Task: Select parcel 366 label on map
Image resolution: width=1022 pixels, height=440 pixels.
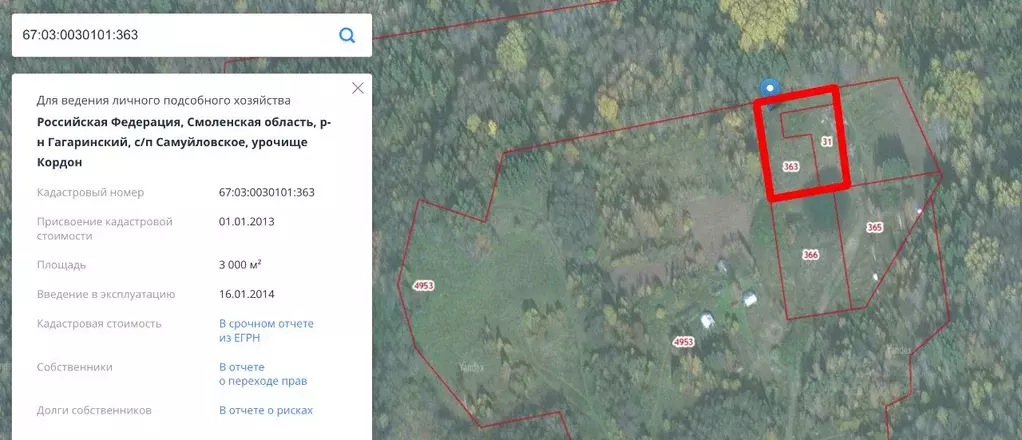Action: coord(810,255)
